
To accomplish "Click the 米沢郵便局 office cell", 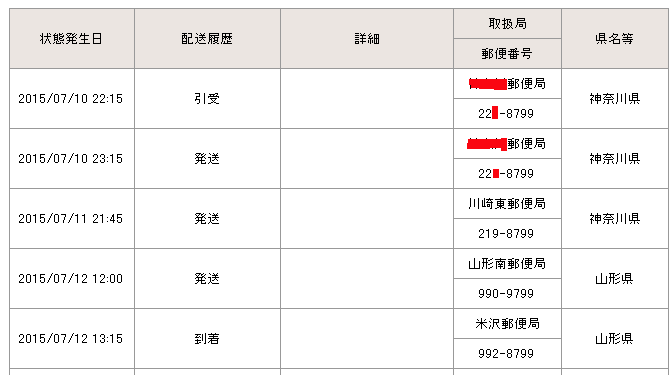I will [507, 324].
